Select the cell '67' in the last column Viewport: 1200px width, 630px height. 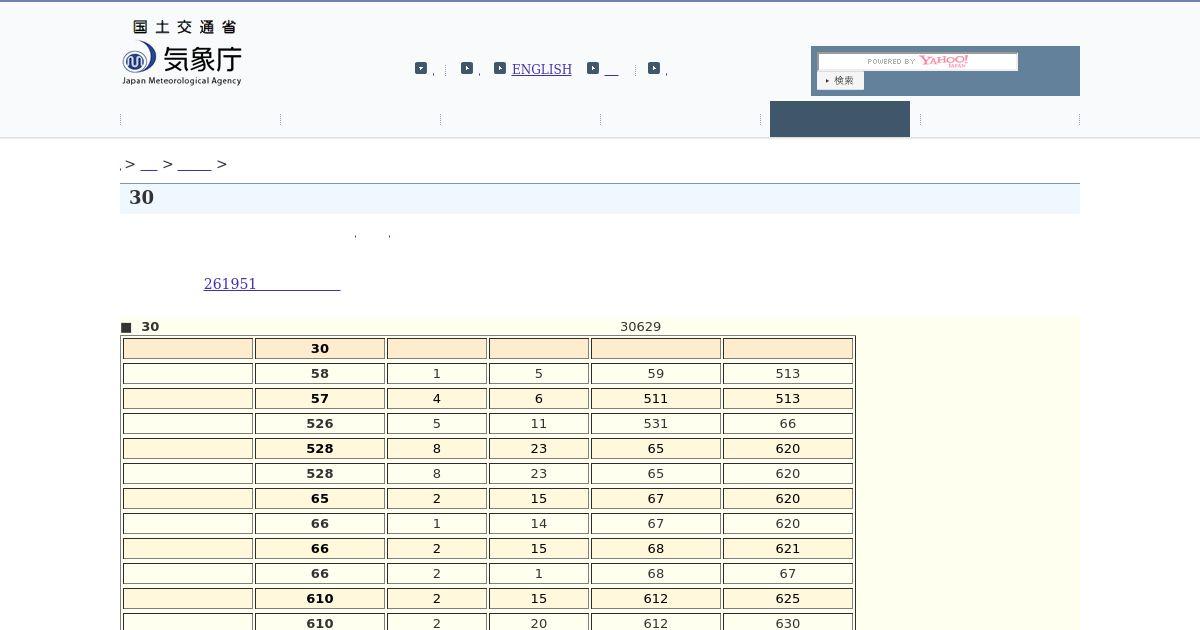pyautogui.click(x=788, y=573)
